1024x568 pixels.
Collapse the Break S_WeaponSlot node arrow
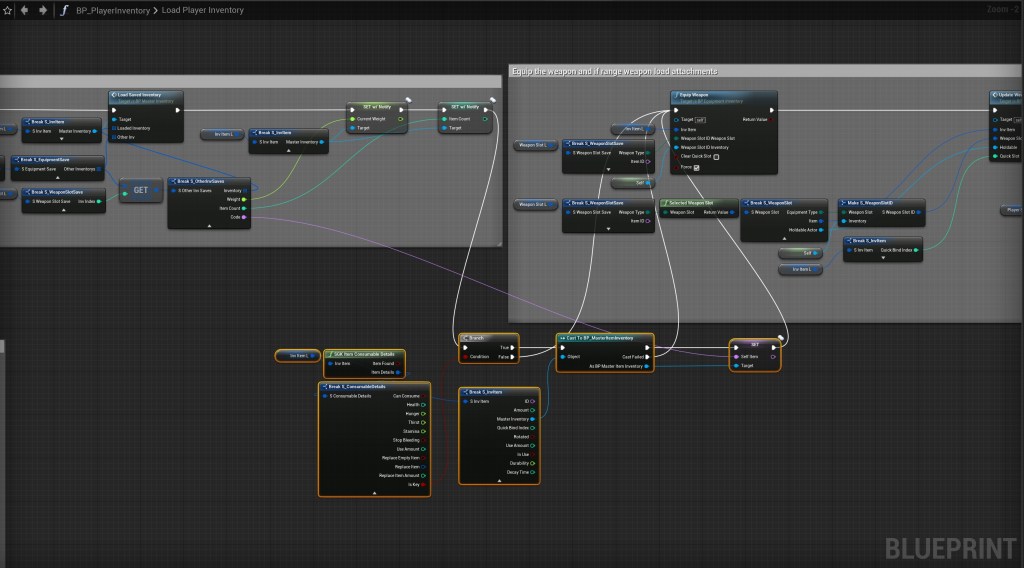[x=782, y=238]
